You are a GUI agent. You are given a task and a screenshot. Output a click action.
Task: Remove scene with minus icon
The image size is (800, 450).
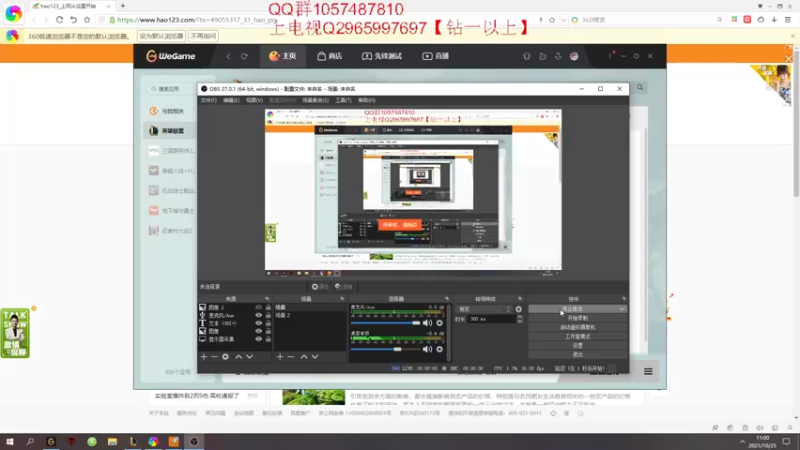pos(291,357)
